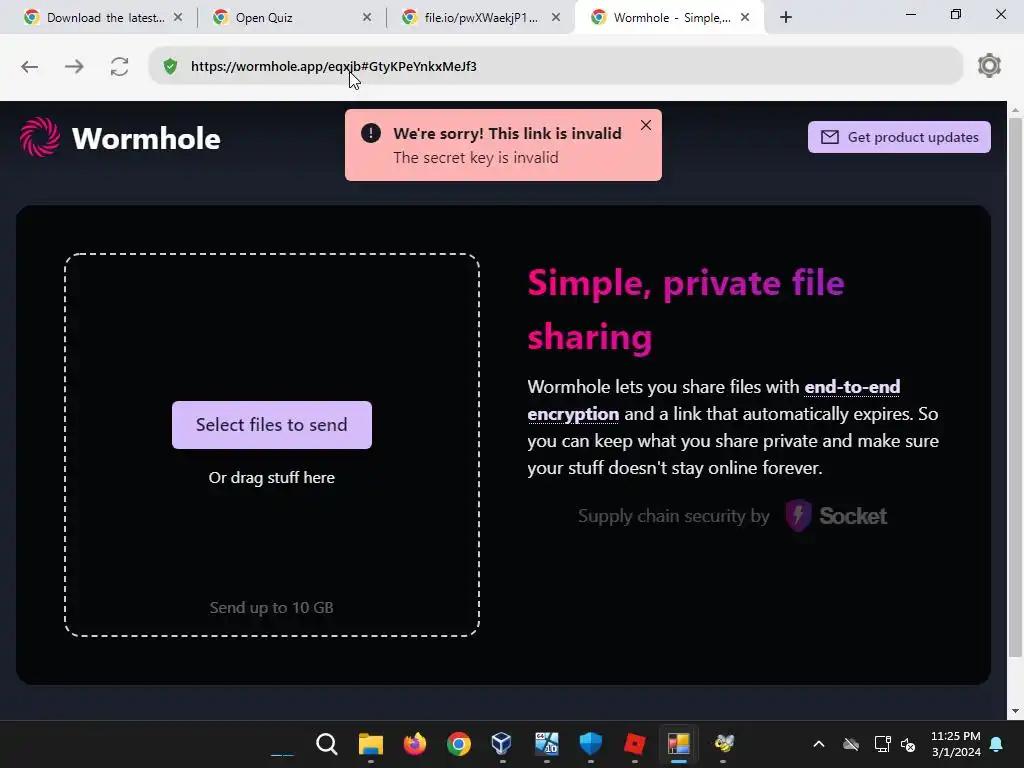Screen dimensions: 1024x768
Task: Open Google Chrome from taskbar
Action: [x=459, y=744]
